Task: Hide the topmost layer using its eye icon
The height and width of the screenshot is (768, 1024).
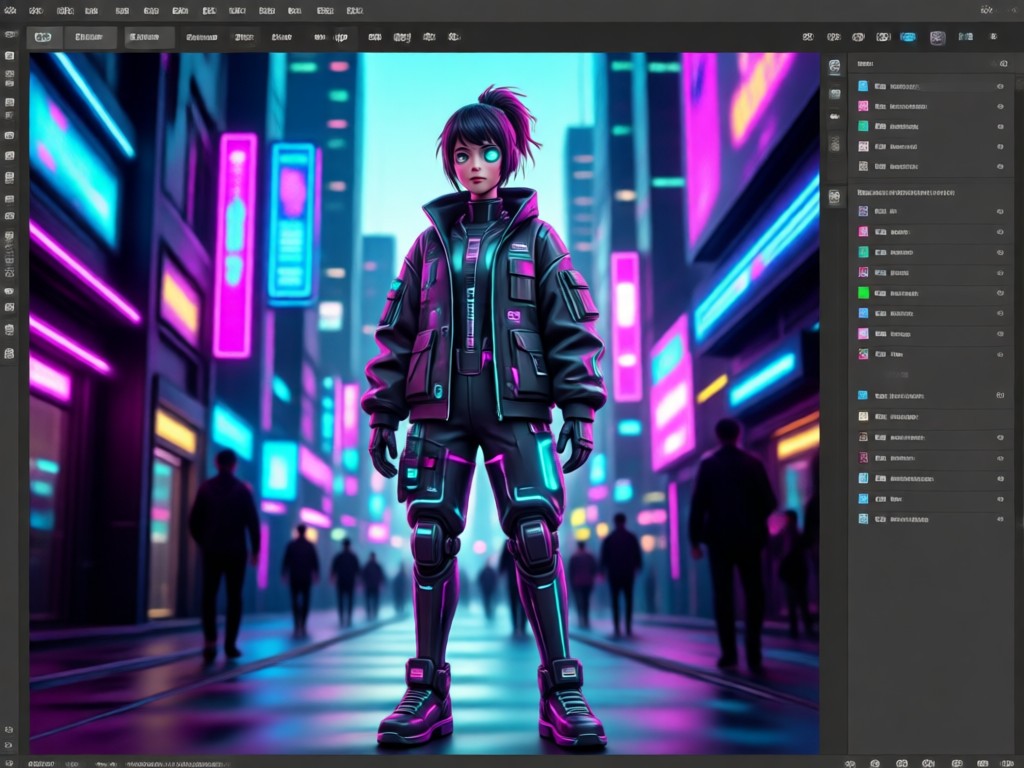Action: coord(1000,86)
